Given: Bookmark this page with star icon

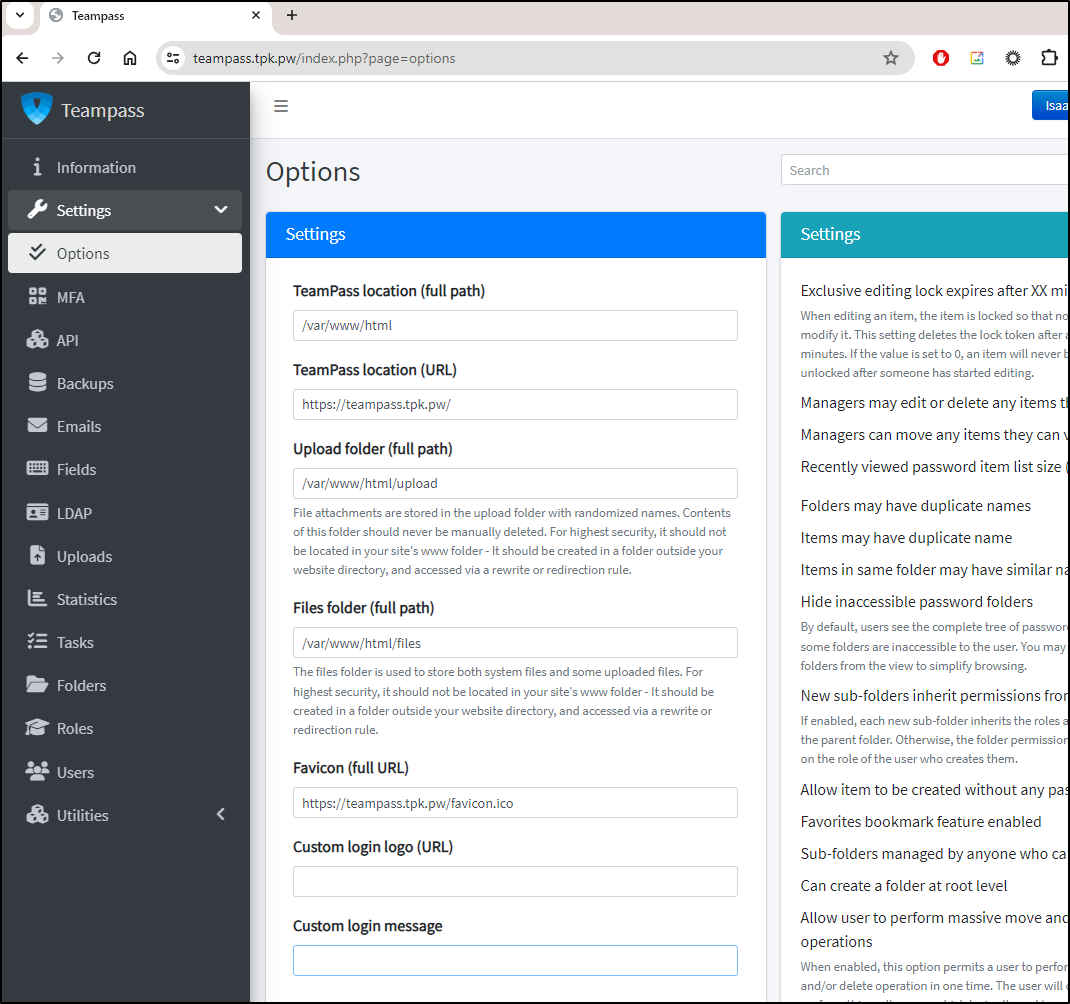Looking at the screenshot, I should (x=891, y=58).
